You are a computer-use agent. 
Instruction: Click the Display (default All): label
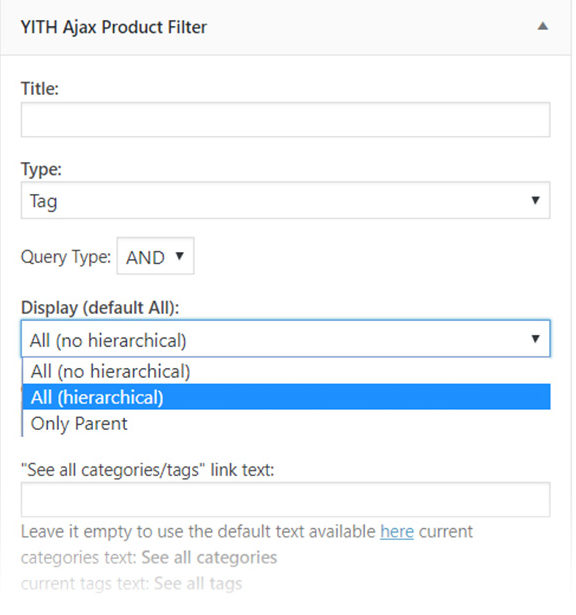point(100,308)
